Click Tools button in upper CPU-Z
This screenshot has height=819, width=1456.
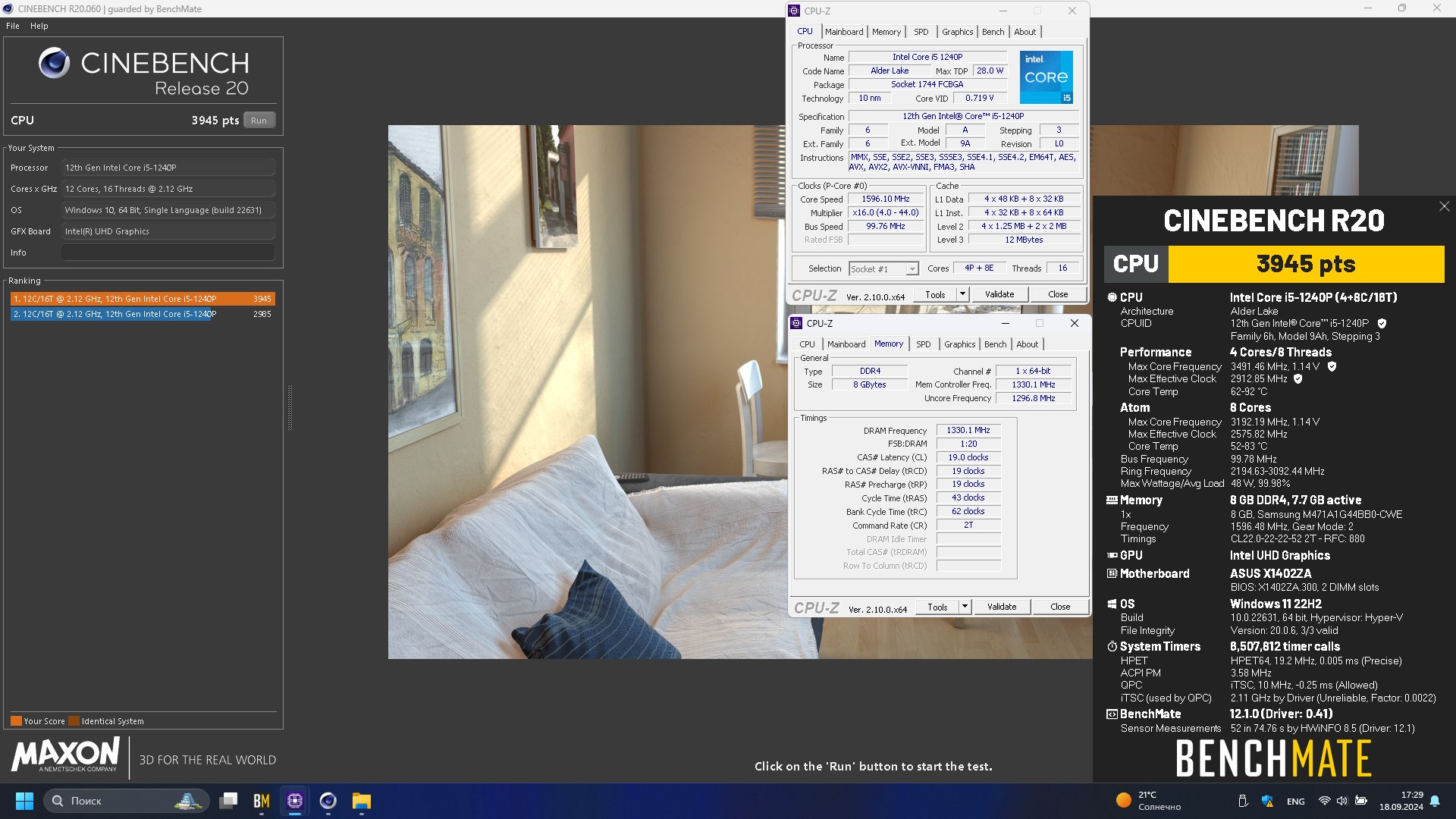click(x=935, y=294)
